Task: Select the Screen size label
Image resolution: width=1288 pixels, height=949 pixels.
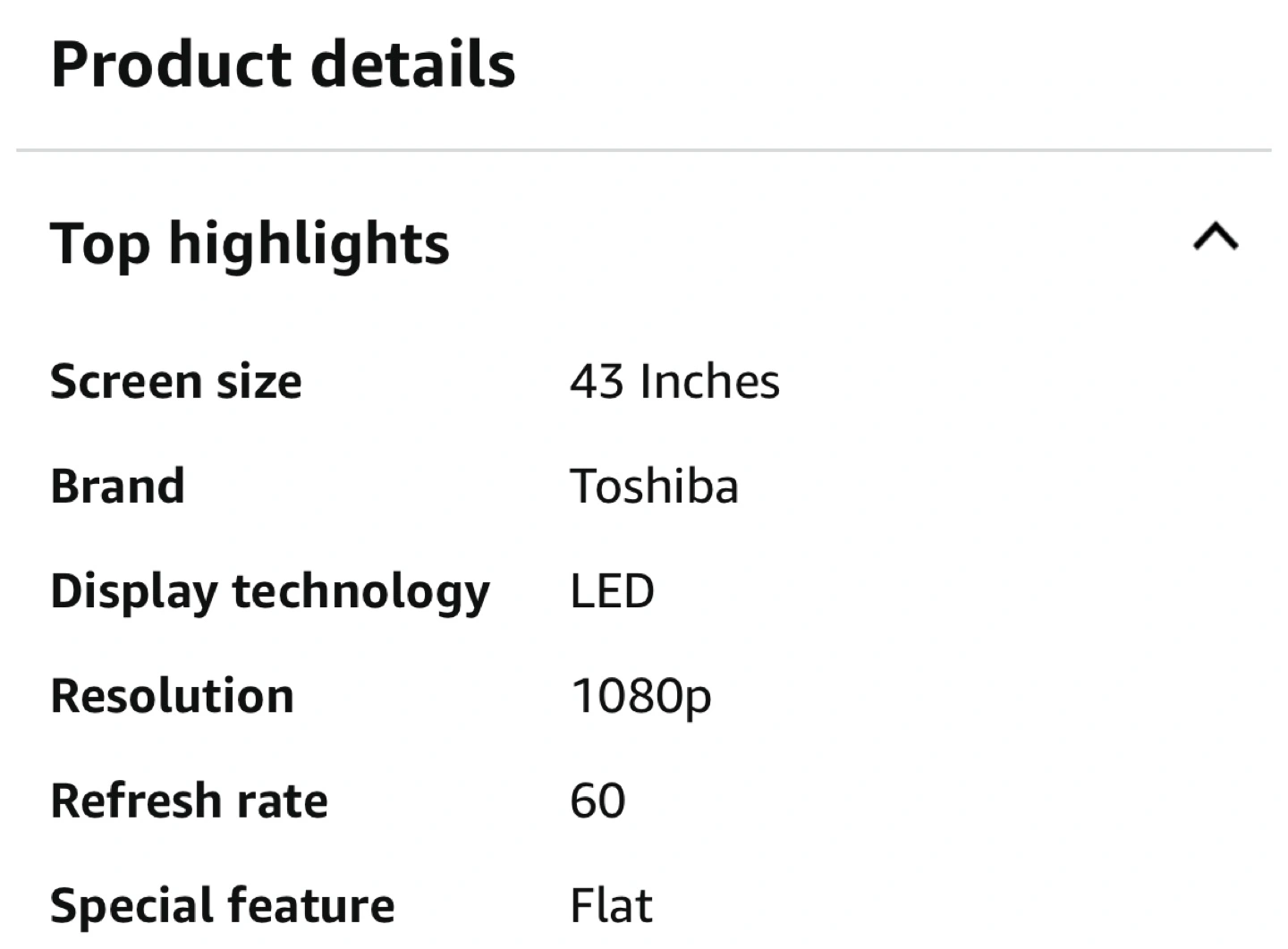Action: coord(176,382)
